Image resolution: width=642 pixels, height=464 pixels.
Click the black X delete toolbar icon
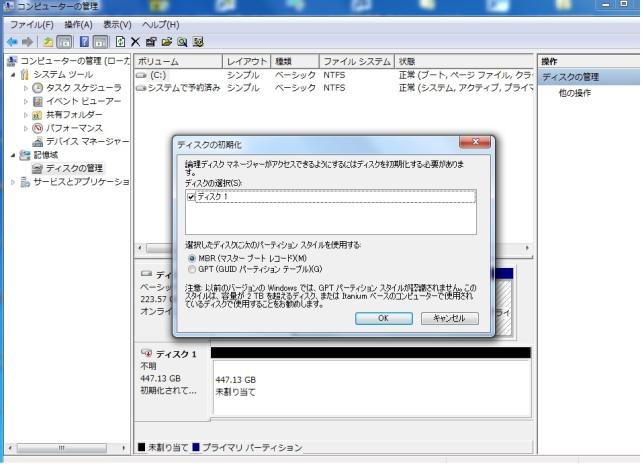pos(135,42)
